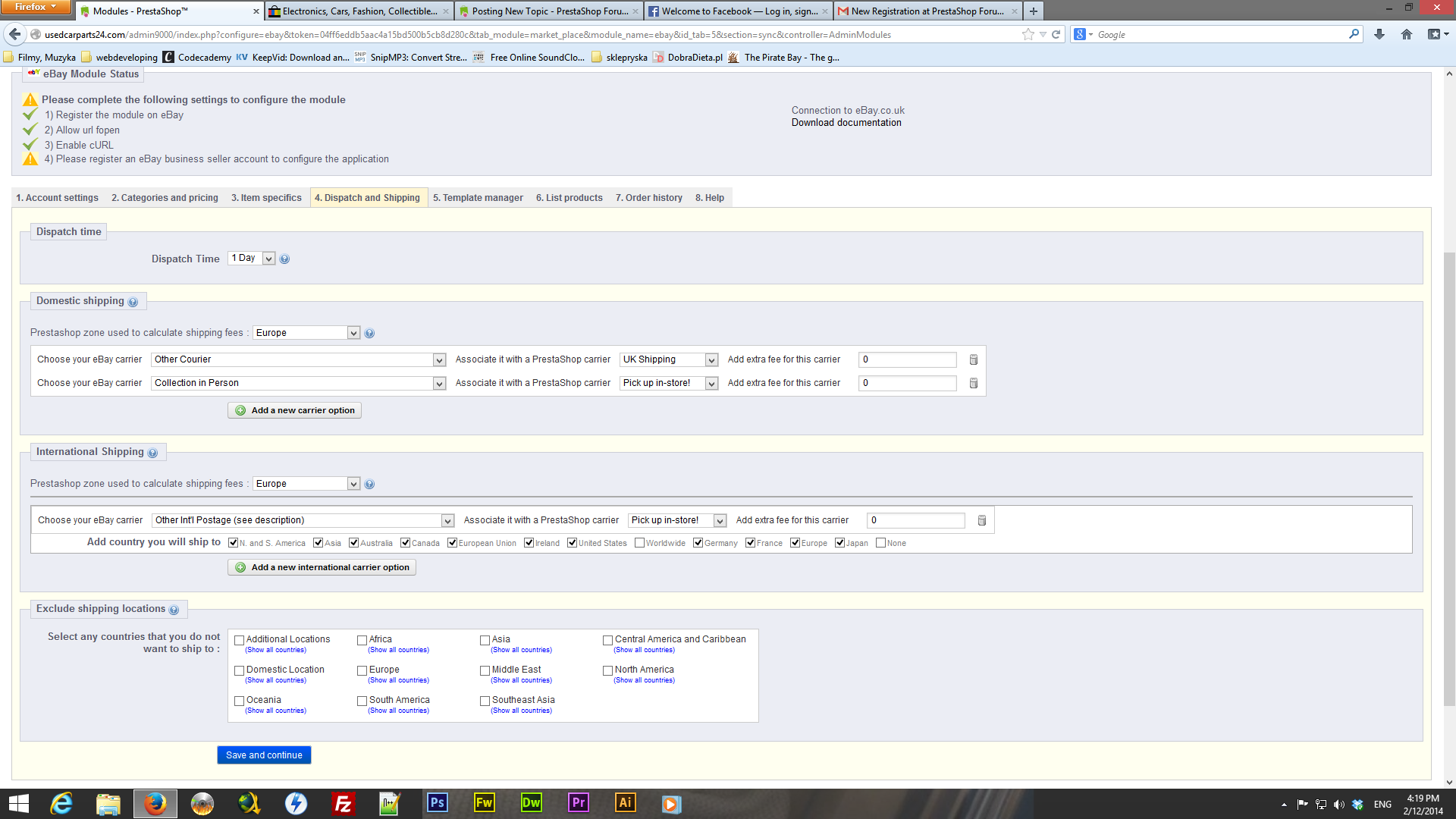The height and width of the screenshot is (819, 1456).
Task: Click trash icon for Collection in Person carrier
Action: [x=974, y=383]
